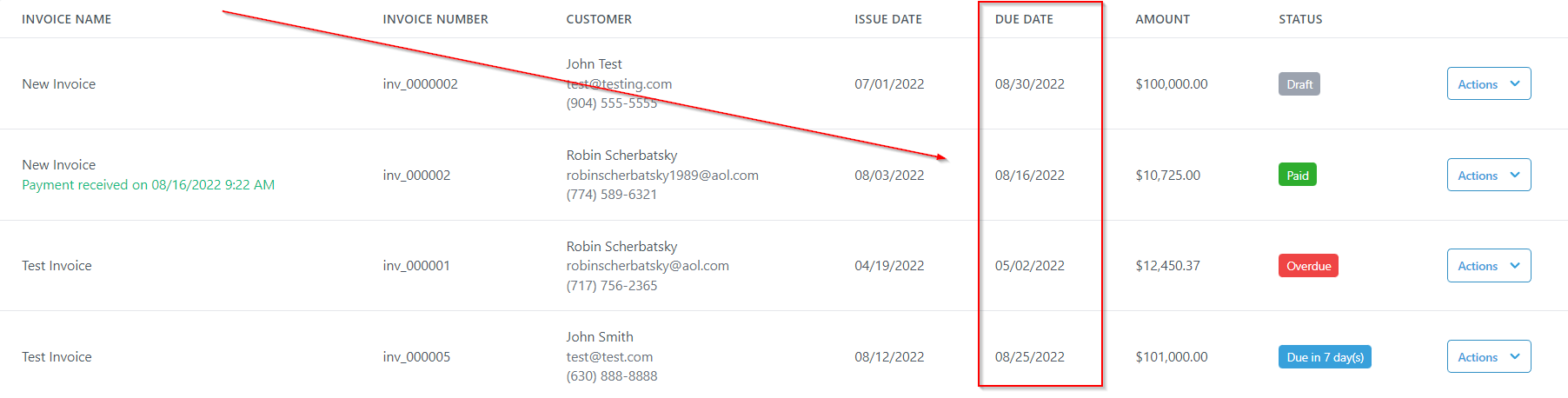Click the payment received on 08/16/2022 text
Screen dimensions: 1568x398
148,185
